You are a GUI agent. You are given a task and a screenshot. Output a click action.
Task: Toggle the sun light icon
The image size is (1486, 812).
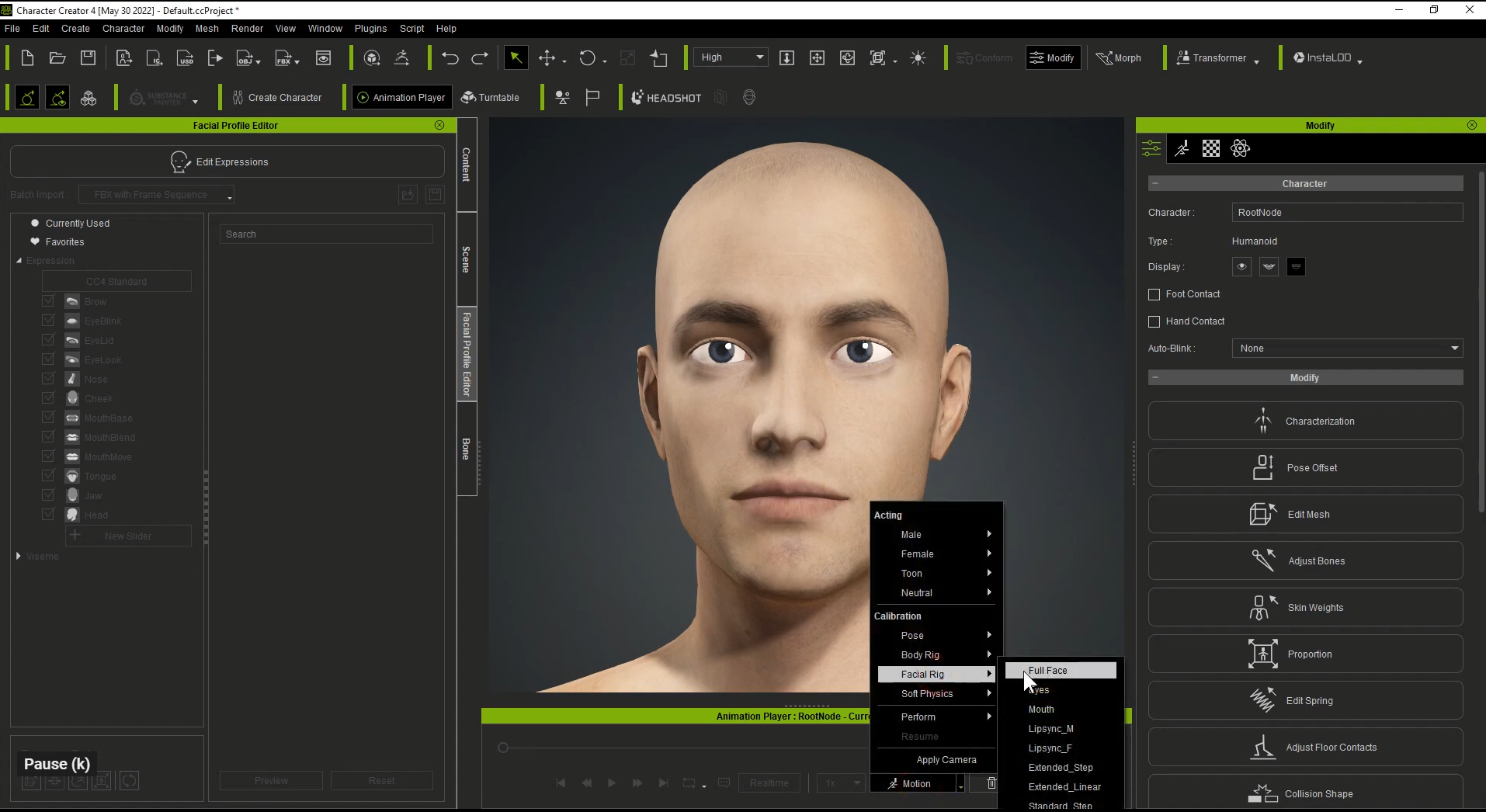tap(918, 58)
